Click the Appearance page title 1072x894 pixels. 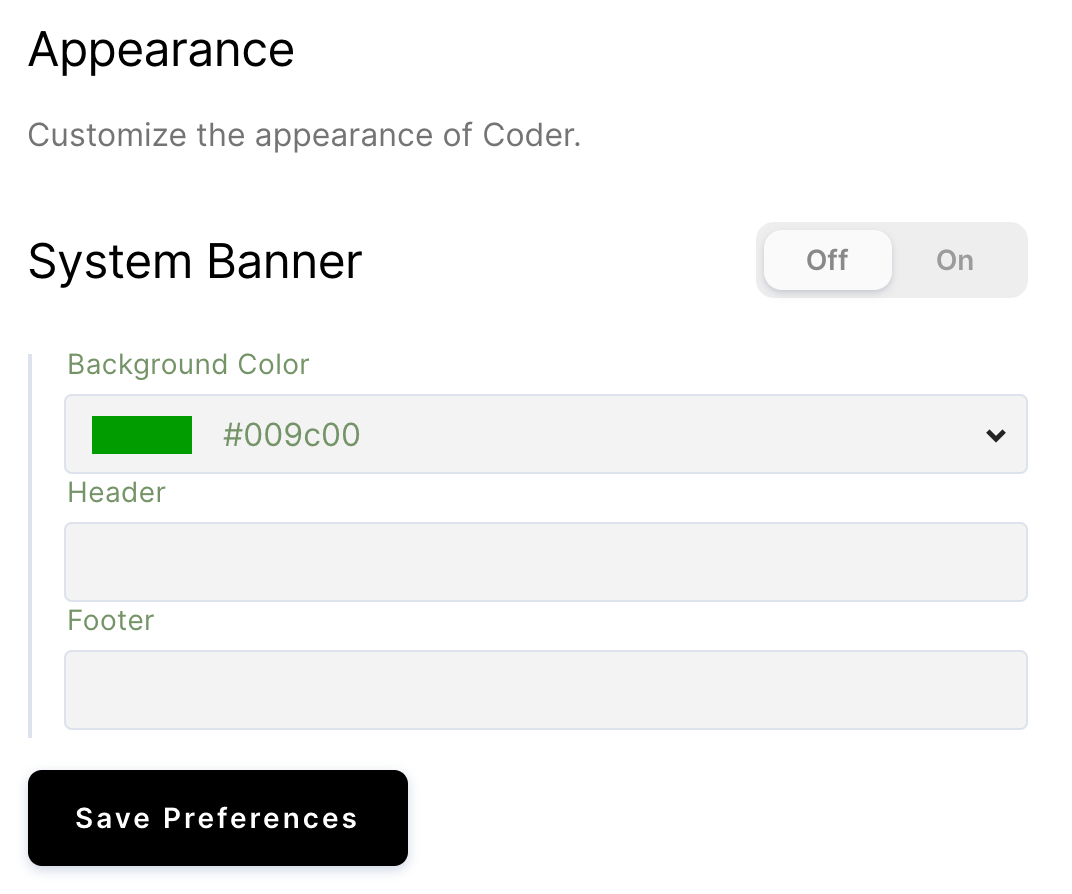[x=161, y=49]
